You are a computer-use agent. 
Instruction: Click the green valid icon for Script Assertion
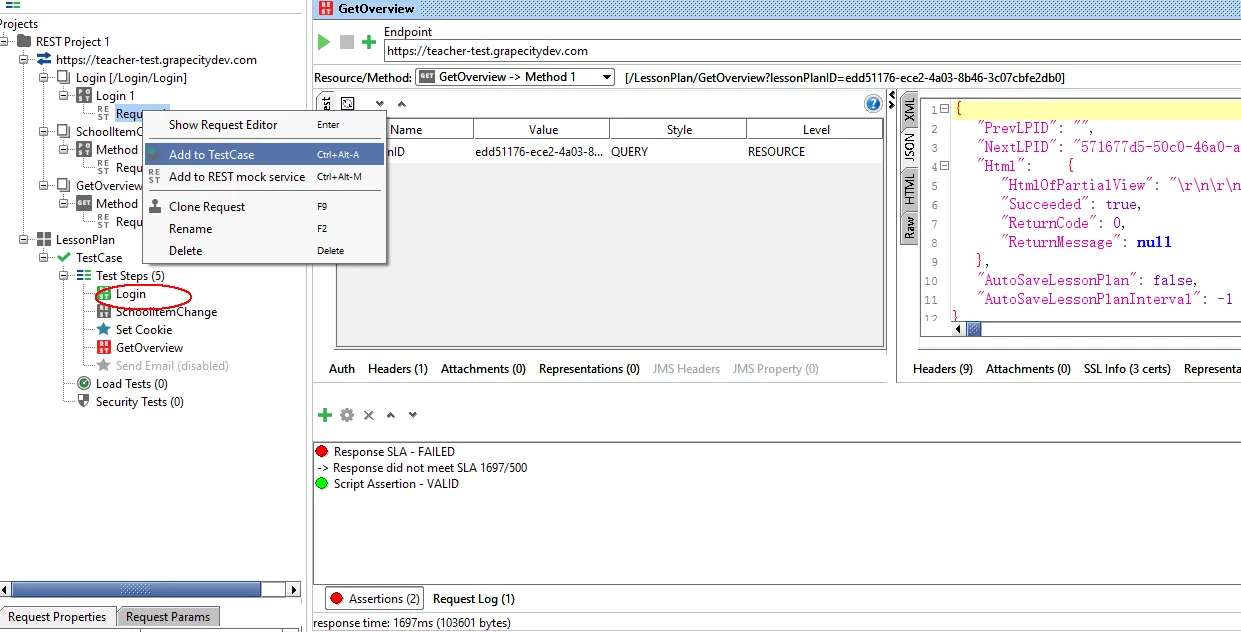click(x=322, y=484)
